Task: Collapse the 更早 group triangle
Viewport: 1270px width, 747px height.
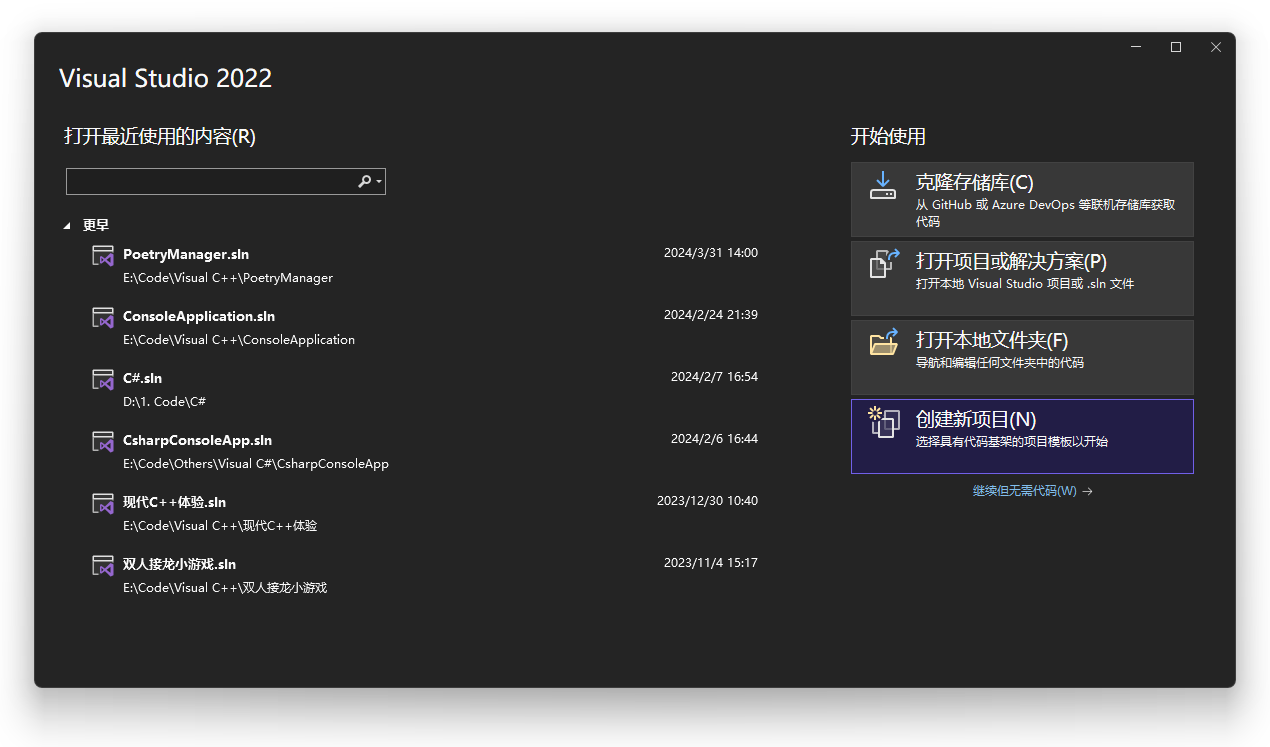Action: click(68, 226)
